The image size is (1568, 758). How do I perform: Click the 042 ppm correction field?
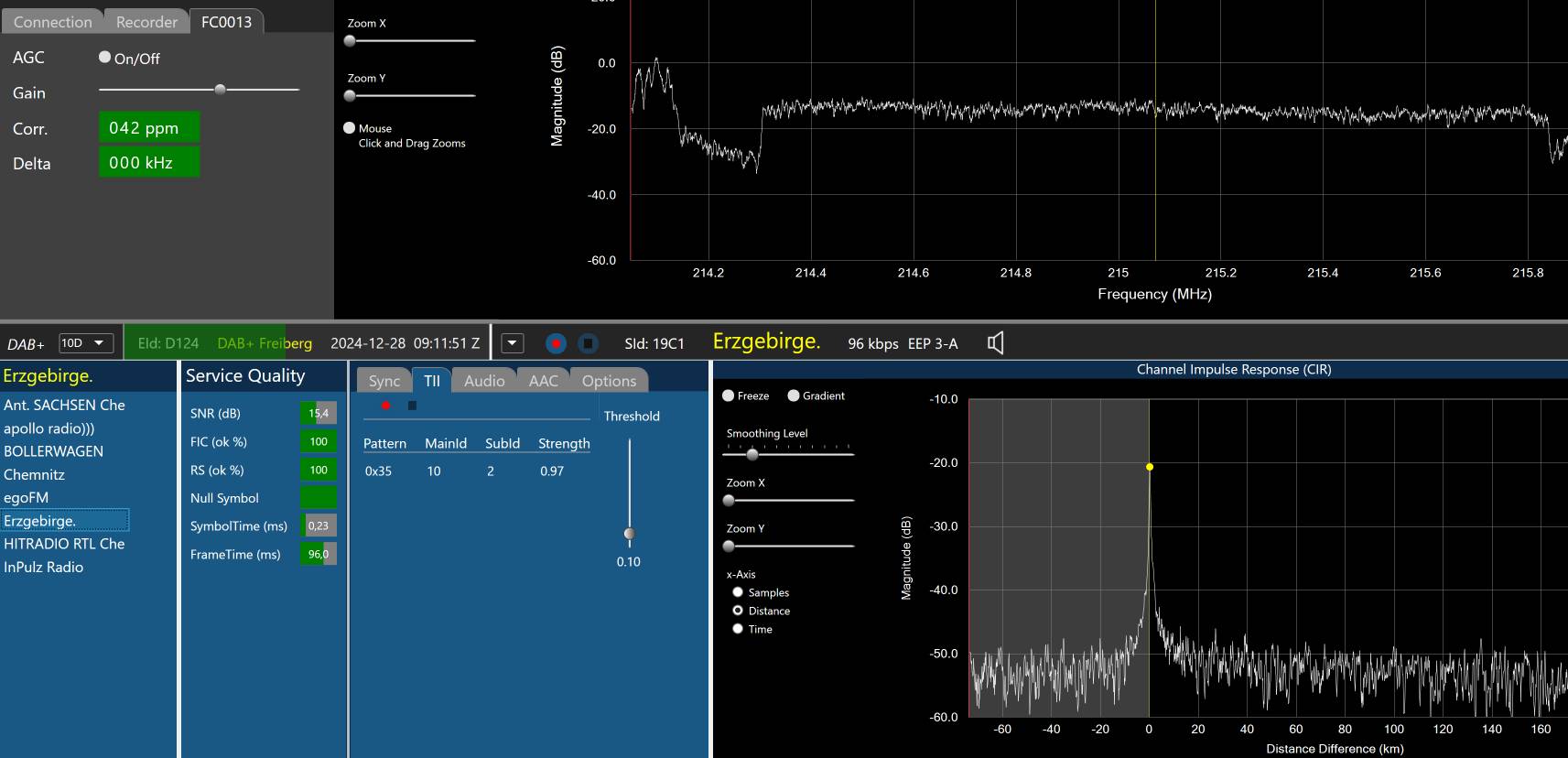point(148,128)
